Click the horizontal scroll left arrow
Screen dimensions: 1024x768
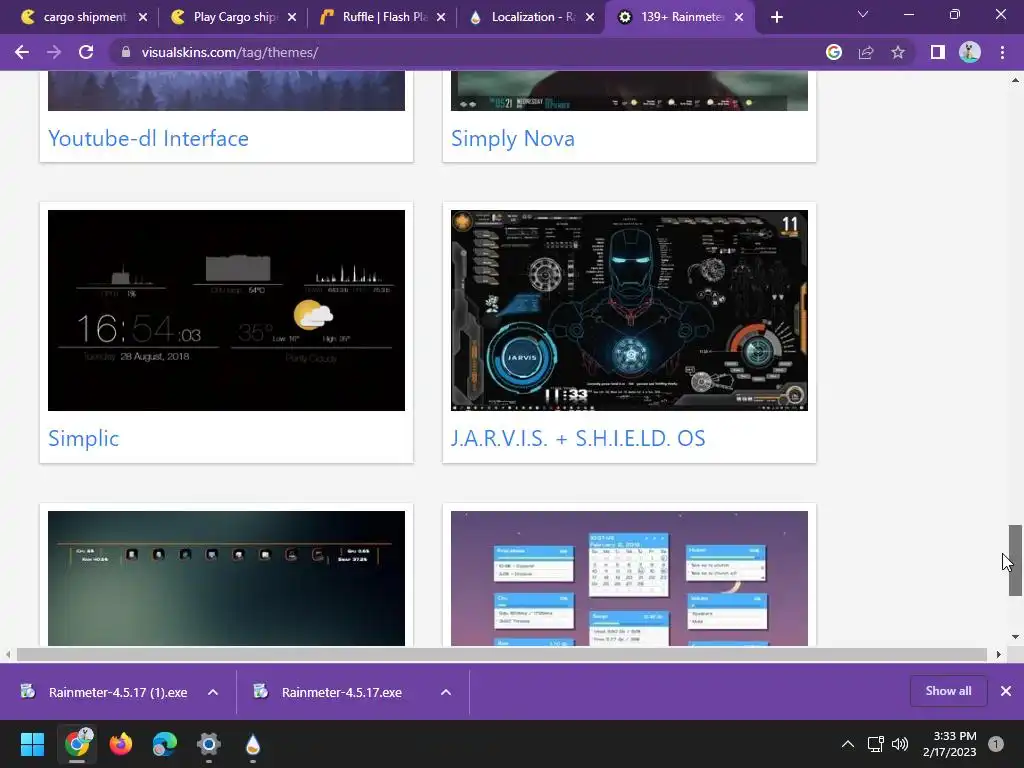[8, 654]
